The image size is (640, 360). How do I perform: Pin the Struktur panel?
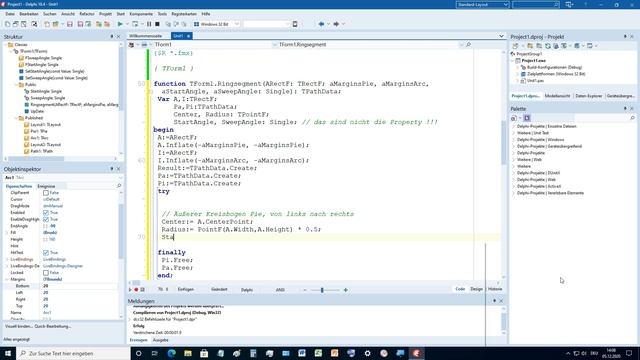(x=112, y=37)
